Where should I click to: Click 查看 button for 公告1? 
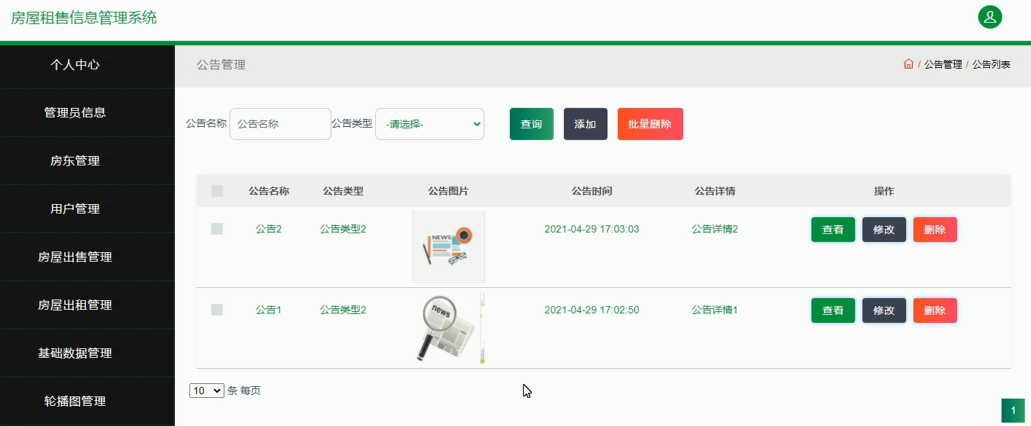(833, 310)
